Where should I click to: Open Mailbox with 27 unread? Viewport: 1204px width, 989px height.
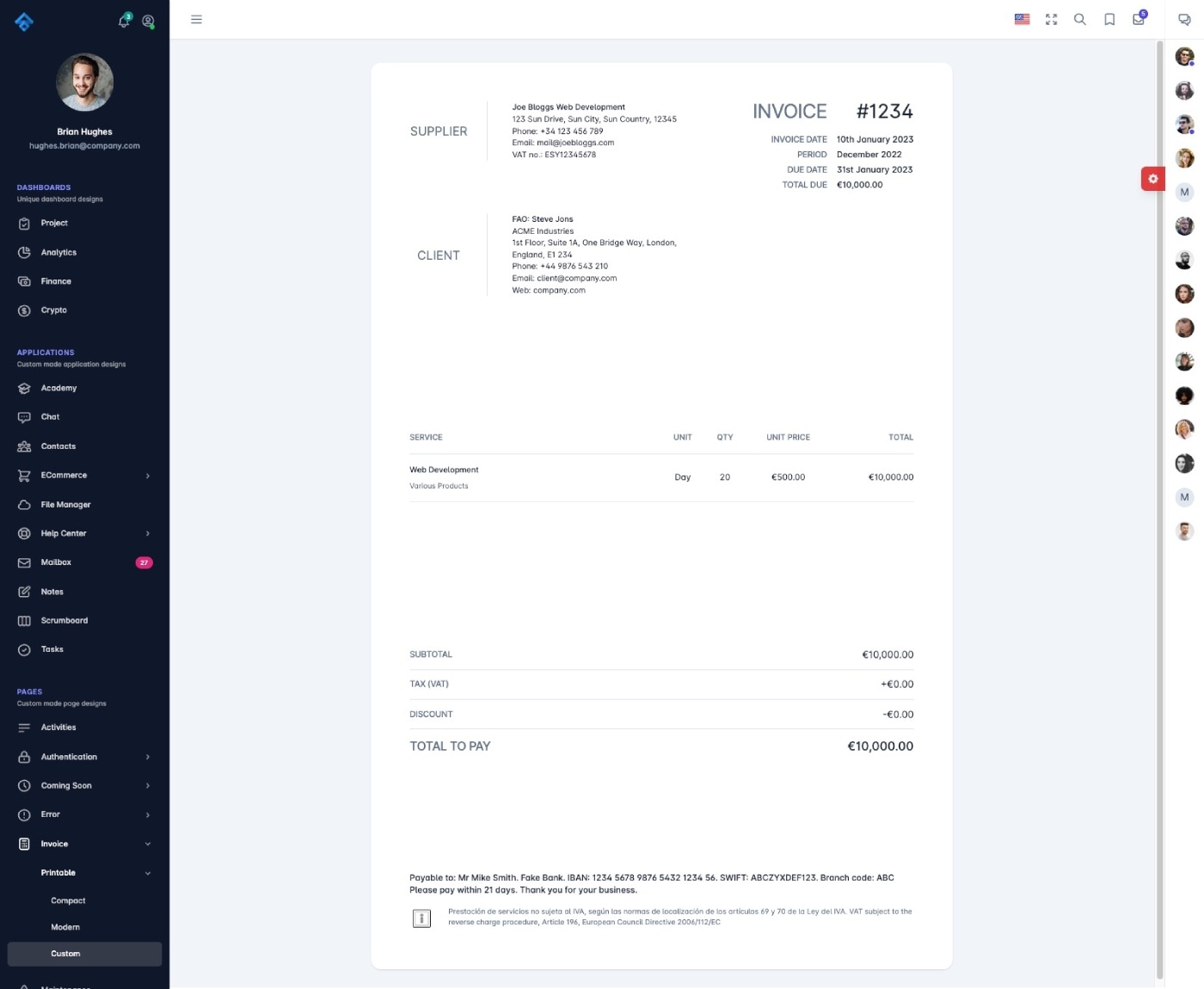tap(56, 562)
